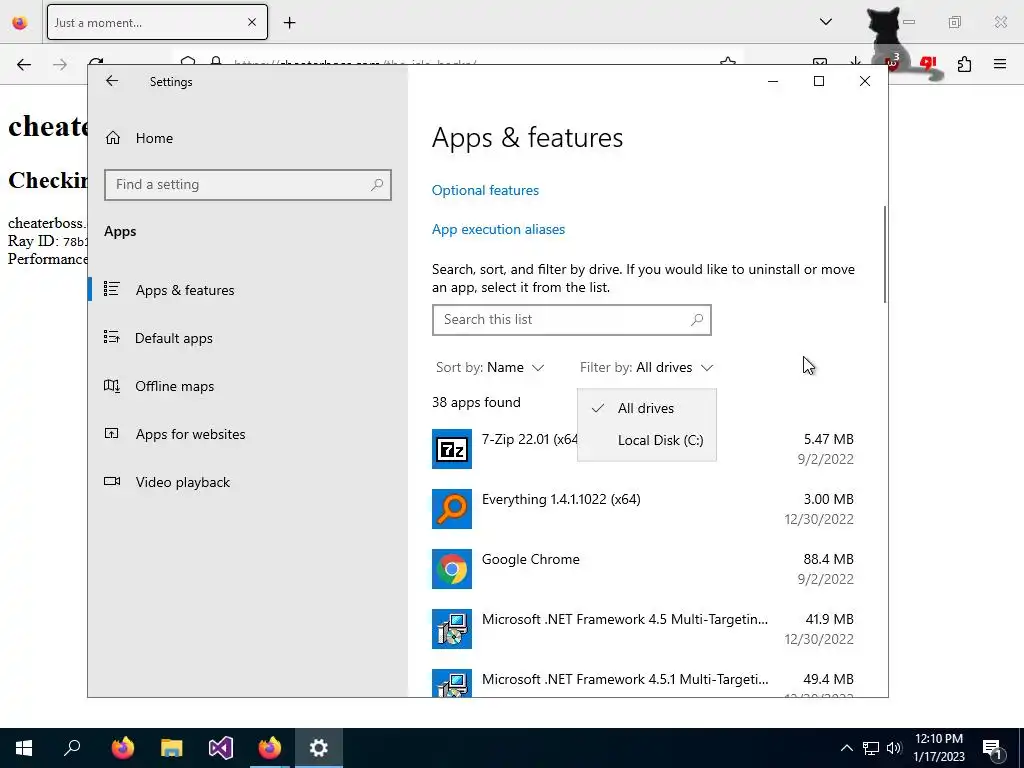Open File Explorer from taskbar
This screenshot has width=1024, height=768.
click(x=172, y=748)
